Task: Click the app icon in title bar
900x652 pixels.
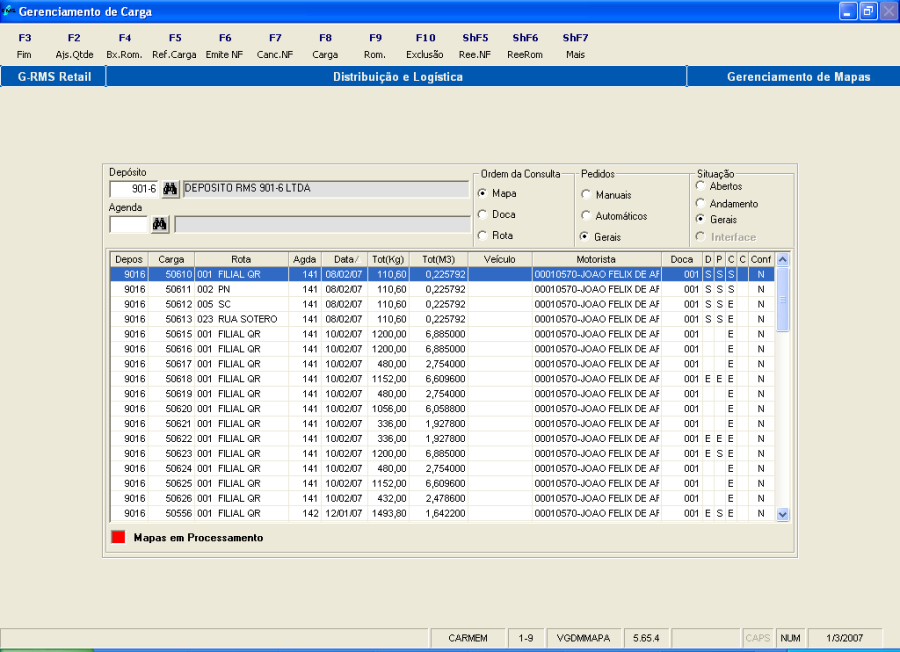Action: 8,11
